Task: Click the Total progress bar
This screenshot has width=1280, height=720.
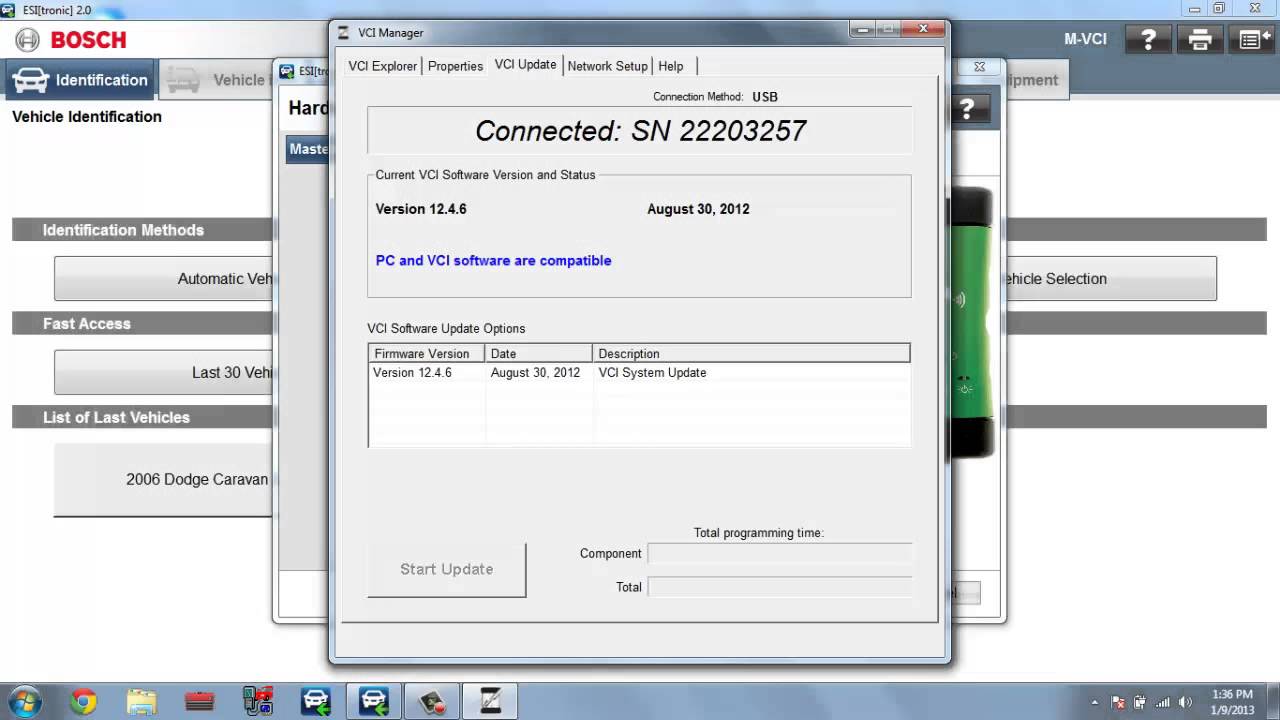Action: pyautogui.click(x=780, y=587)
